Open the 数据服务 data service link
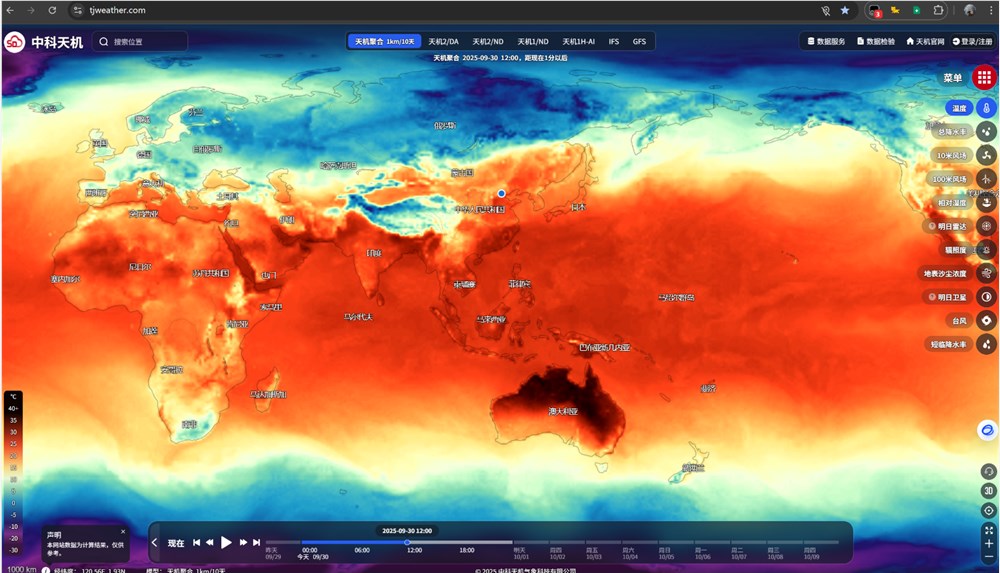The image size is (1000, 573). [x=826, y=41]
